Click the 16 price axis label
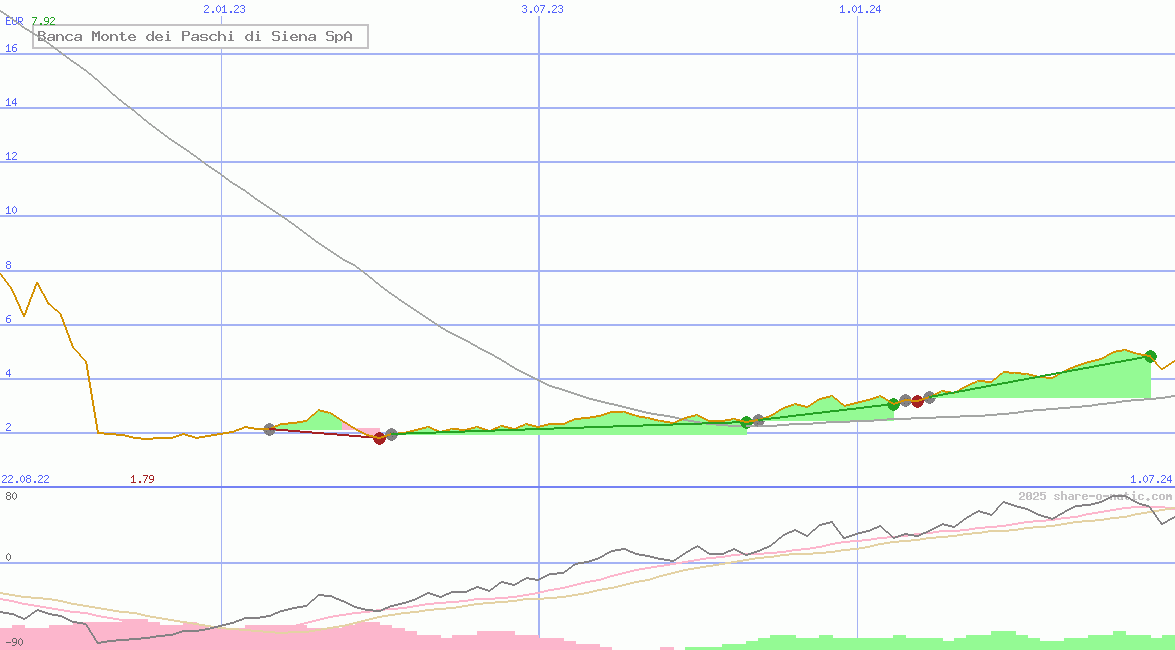 pyautogui.click(x=11, y=49)
